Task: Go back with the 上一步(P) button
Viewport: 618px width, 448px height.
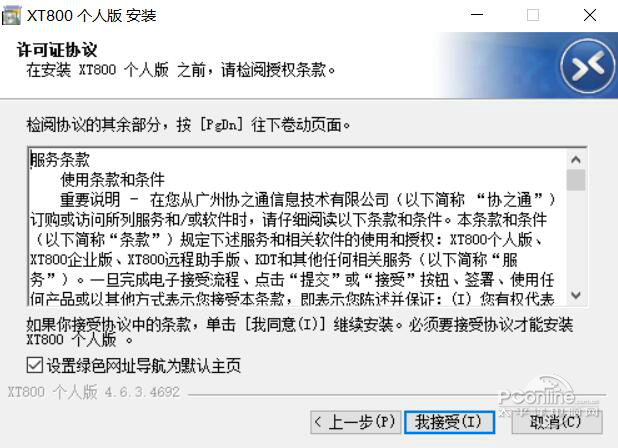Action: (356, 422)
